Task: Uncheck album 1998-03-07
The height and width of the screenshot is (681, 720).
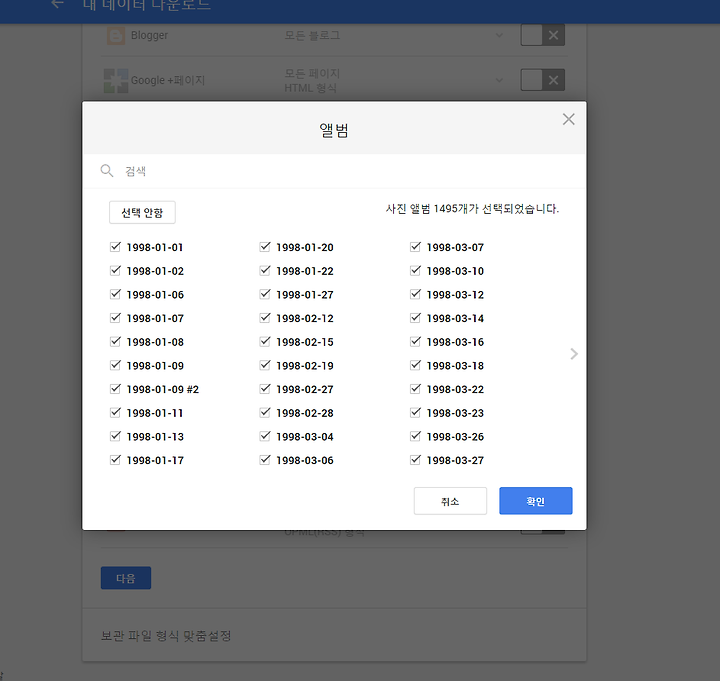Action: 415,247
